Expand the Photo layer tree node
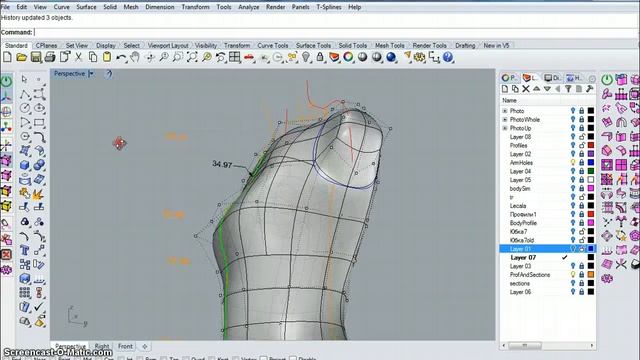Image resolution: width=640 pixels, height=360 pixels. pos(505,111)
